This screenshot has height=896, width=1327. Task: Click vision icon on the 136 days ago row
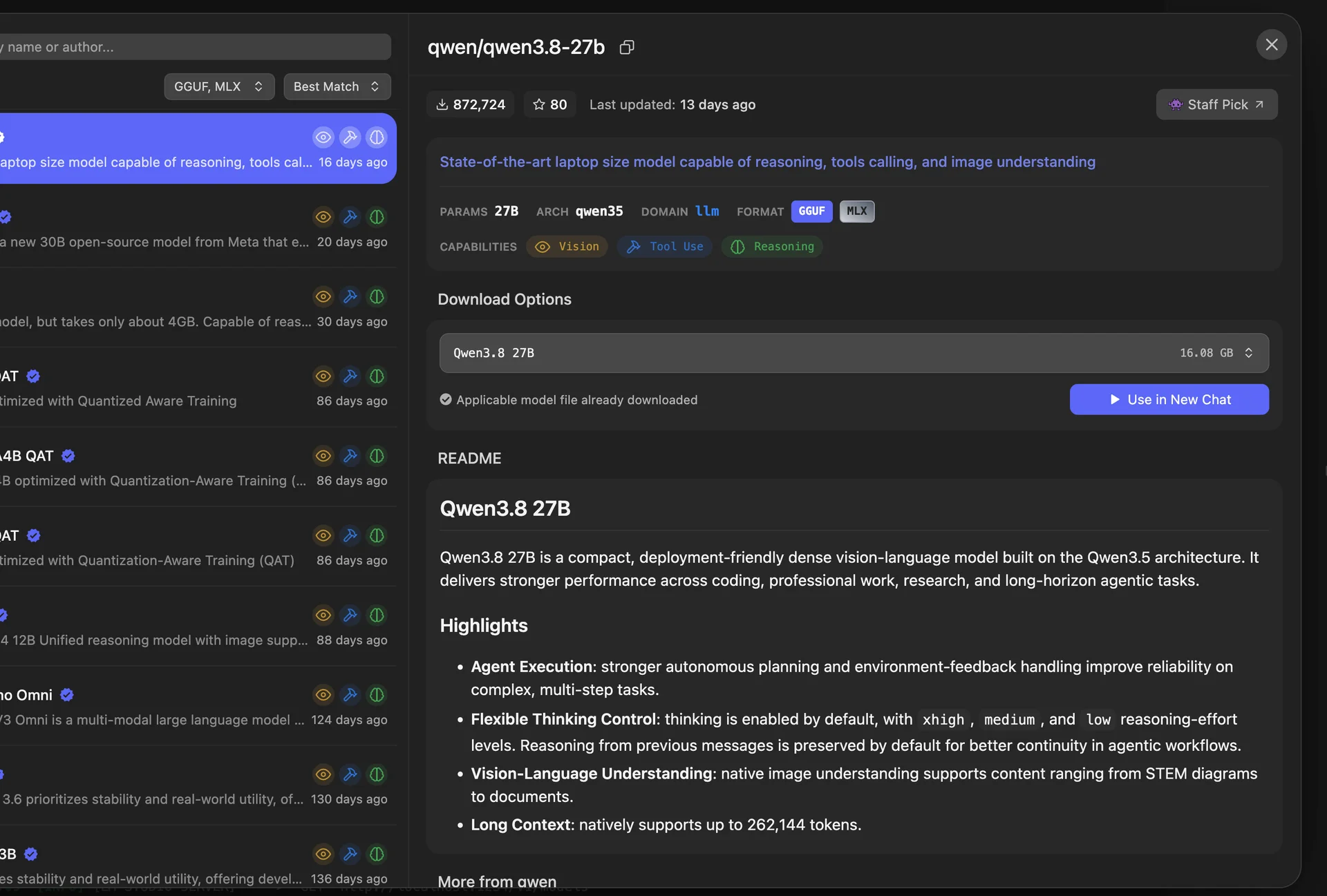pos(323,854)
